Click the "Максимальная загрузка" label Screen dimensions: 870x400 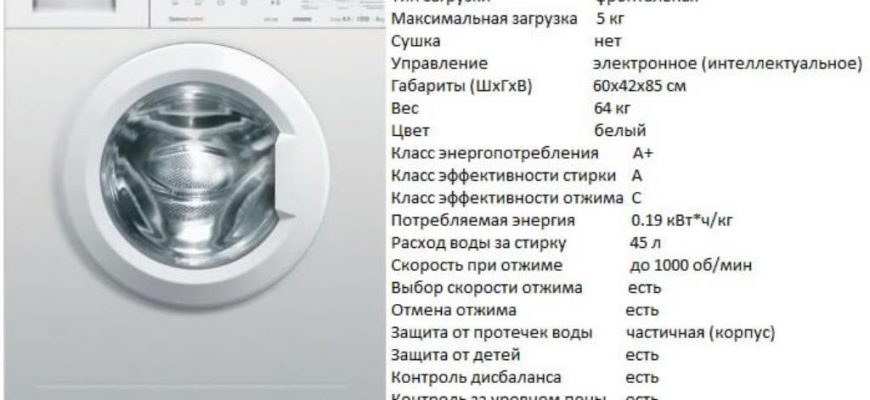(470, 19)
